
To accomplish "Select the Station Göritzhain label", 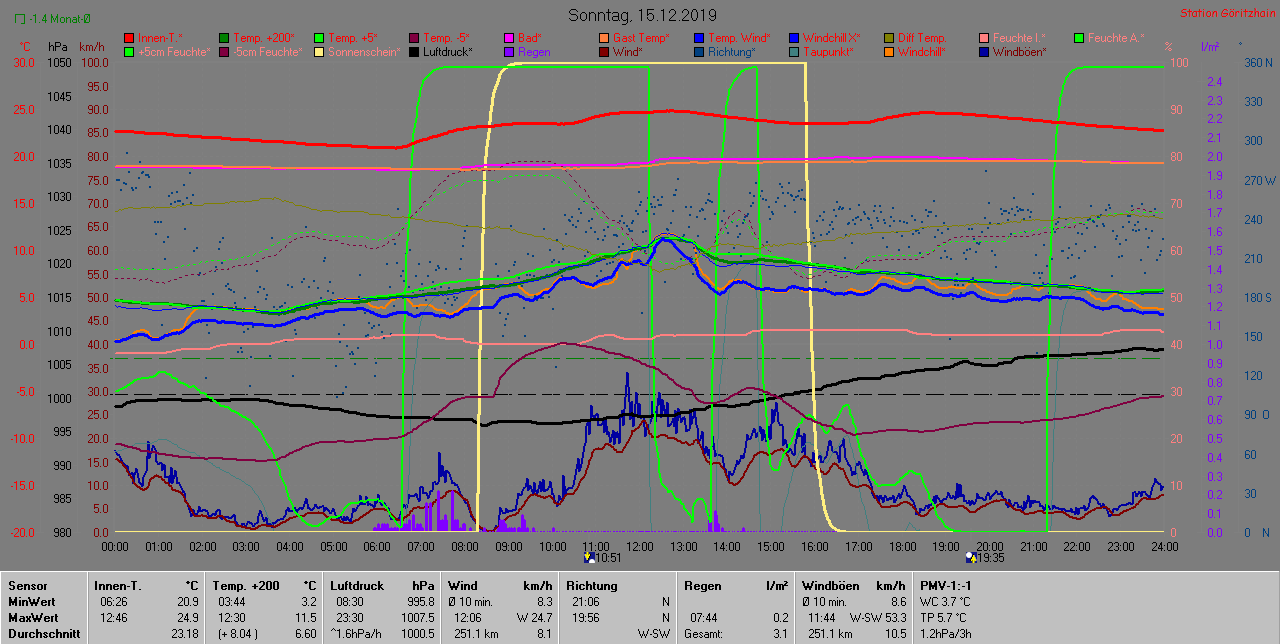I will coord(1225,13).
